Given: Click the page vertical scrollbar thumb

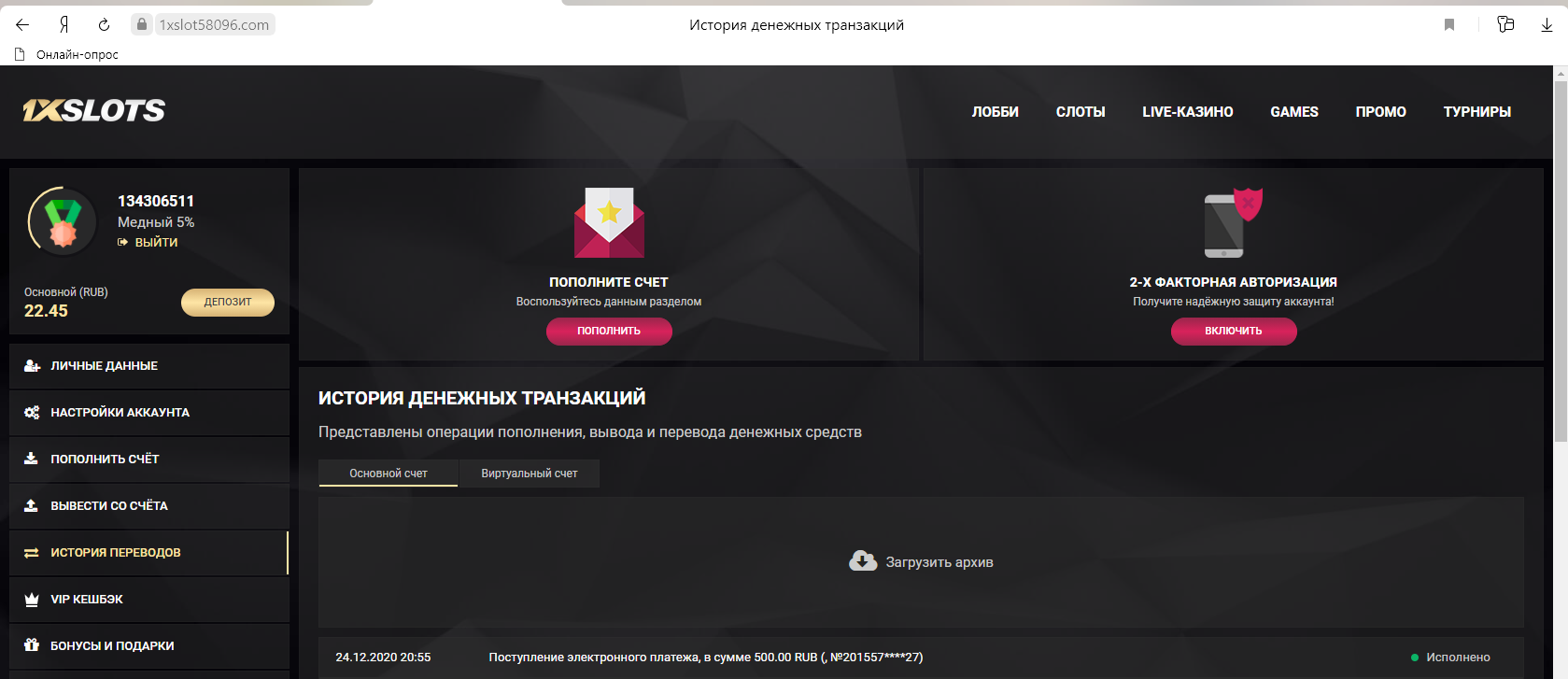Looking at the screenshot, I should pos(1561,262).
